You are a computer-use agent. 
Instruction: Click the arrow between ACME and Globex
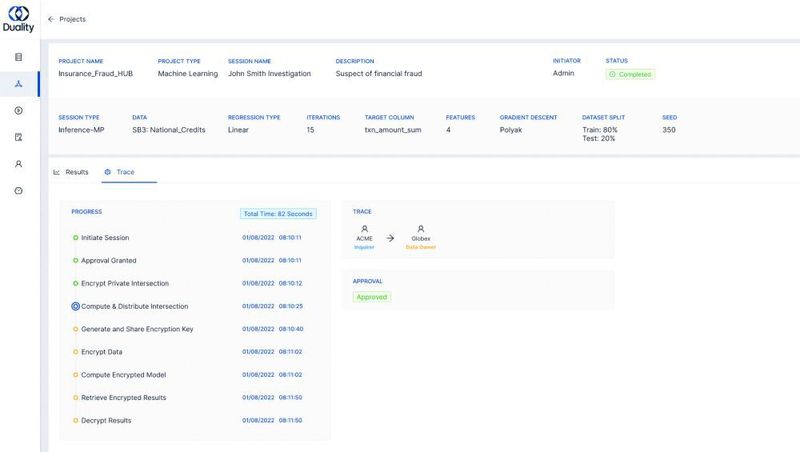pyautogui.click(x=390, y=238)
